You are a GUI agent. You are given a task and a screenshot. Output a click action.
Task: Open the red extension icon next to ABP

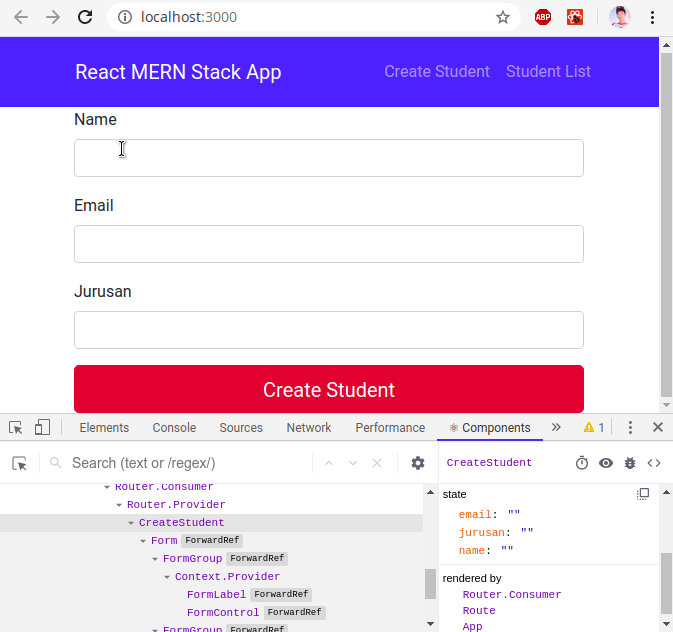tap(575, 17)
